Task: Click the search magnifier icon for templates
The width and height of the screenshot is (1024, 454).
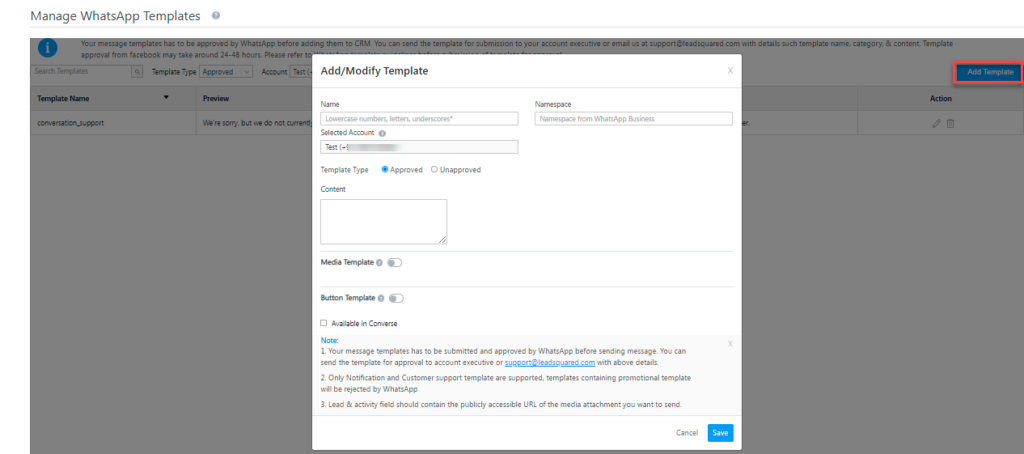Action: 137,72
